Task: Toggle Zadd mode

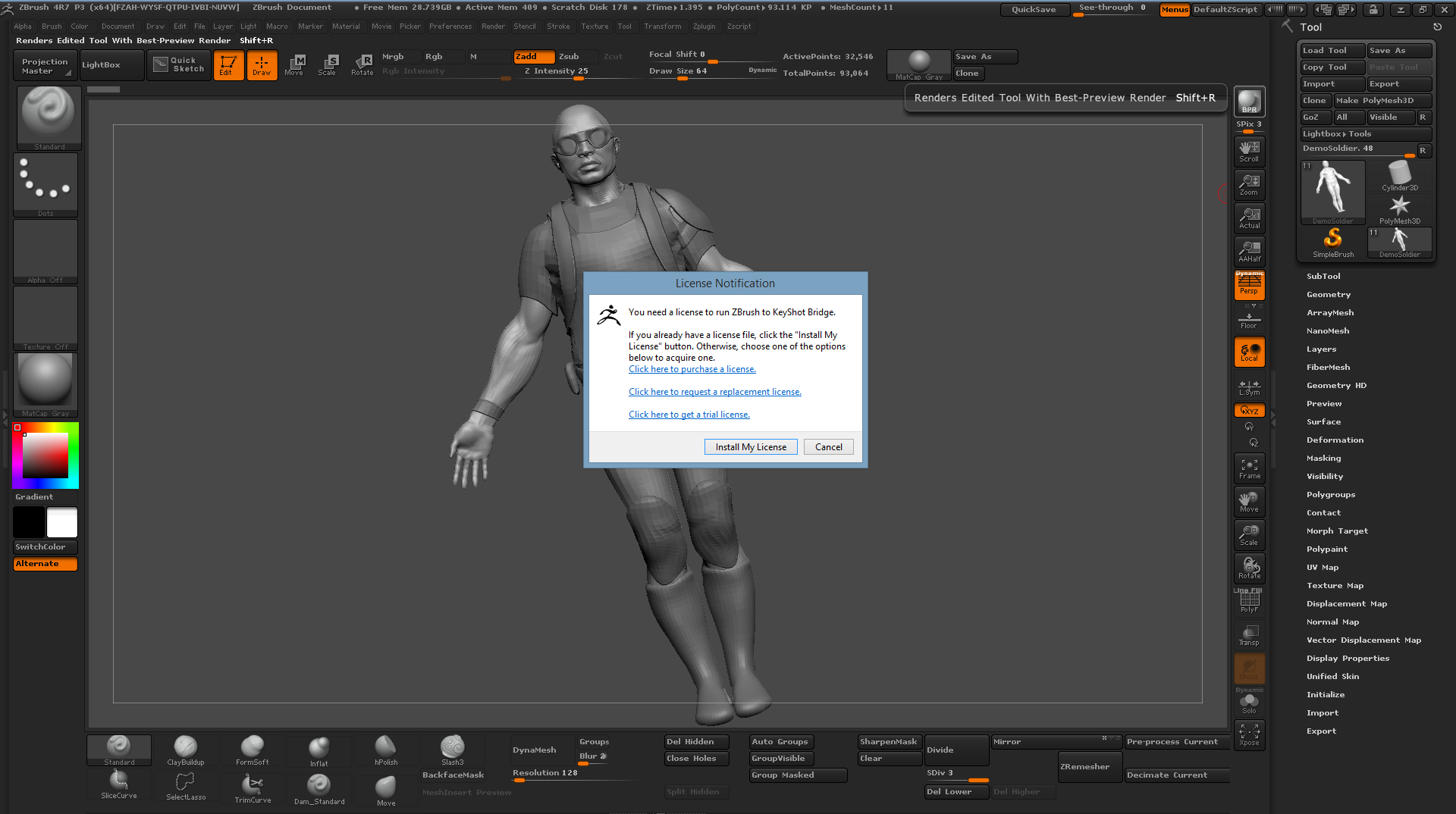Action: pos(534,57)
